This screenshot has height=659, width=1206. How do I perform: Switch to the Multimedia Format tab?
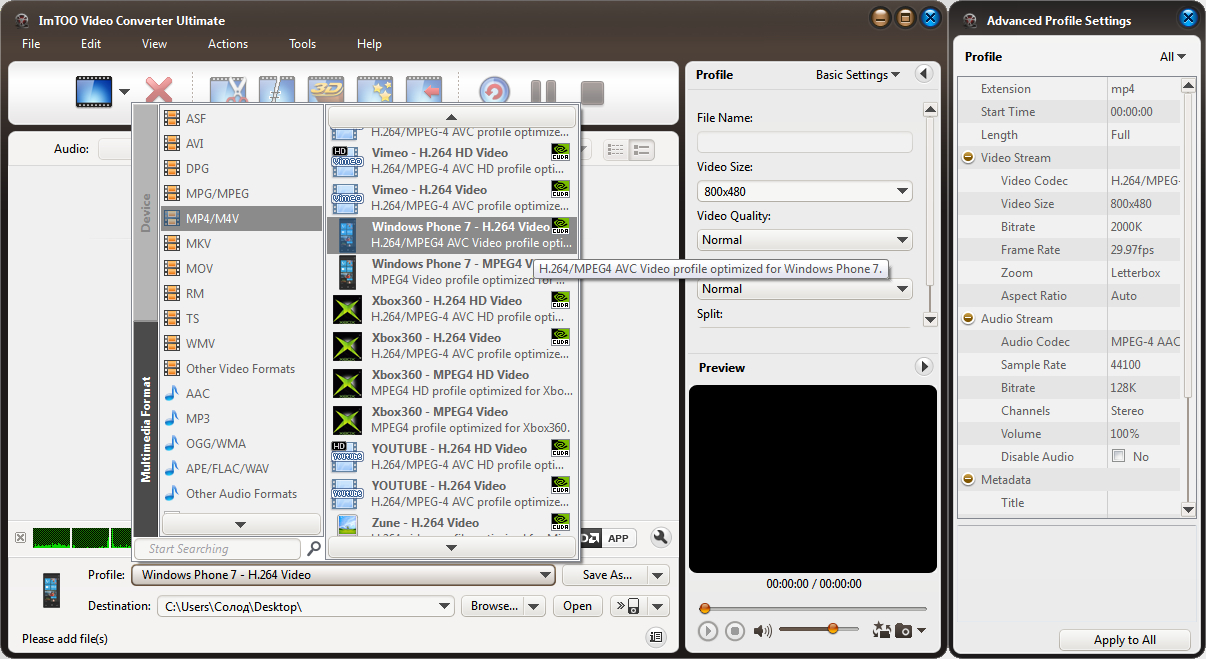point(146,429)
